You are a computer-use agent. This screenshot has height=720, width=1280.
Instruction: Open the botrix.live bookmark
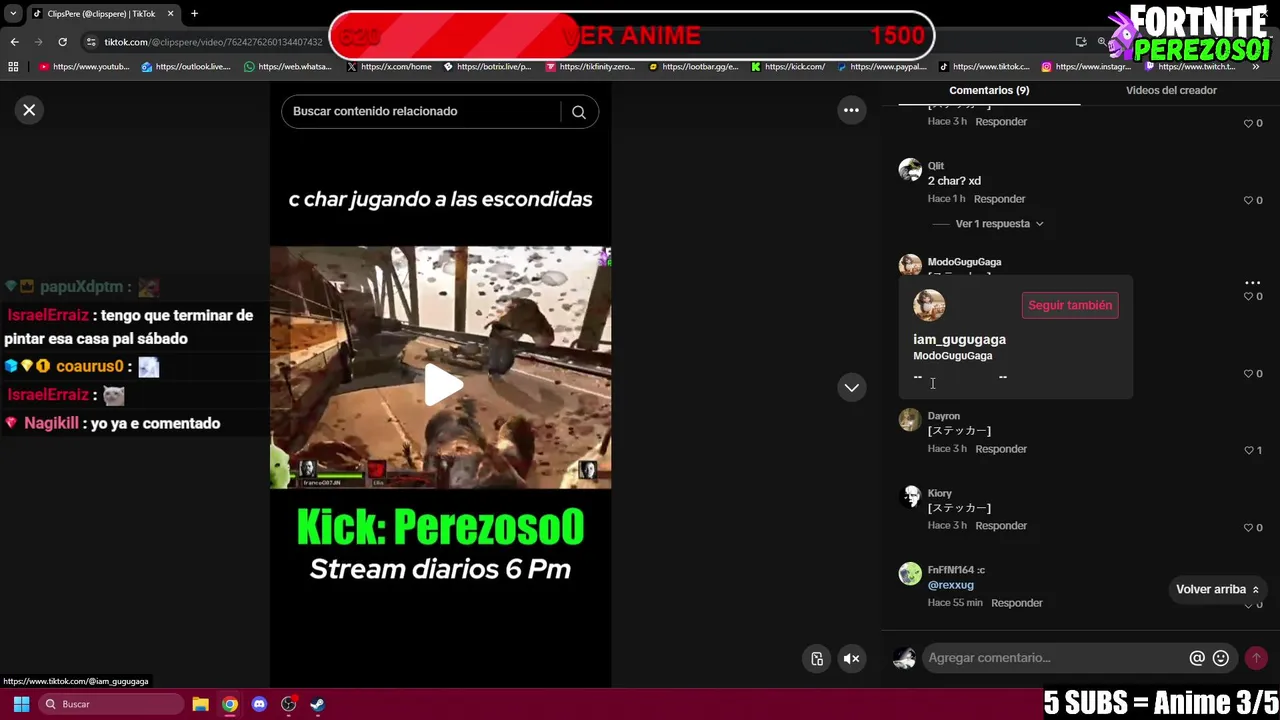(x=487, y=67)
